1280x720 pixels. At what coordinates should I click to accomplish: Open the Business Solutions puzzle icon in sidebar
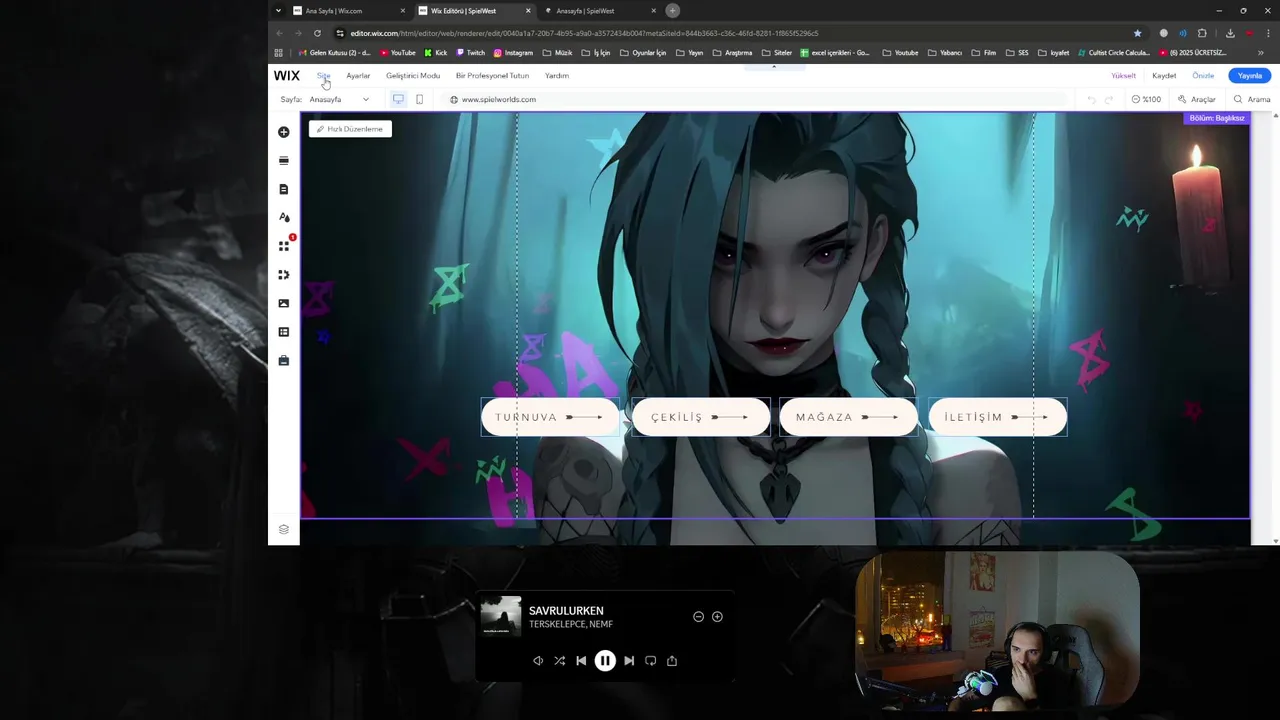[x=284, y=274]
